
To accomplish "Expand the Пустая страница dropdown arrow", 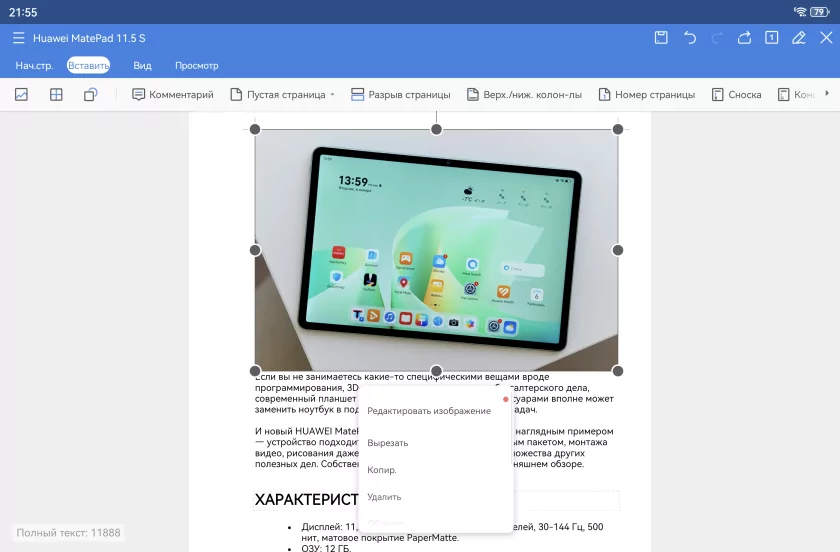I will (x=333, y=94).
